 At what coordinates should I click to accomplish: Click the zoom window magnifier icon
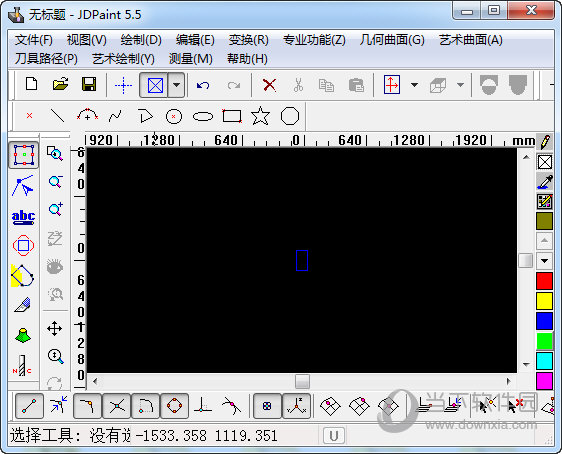55,153
